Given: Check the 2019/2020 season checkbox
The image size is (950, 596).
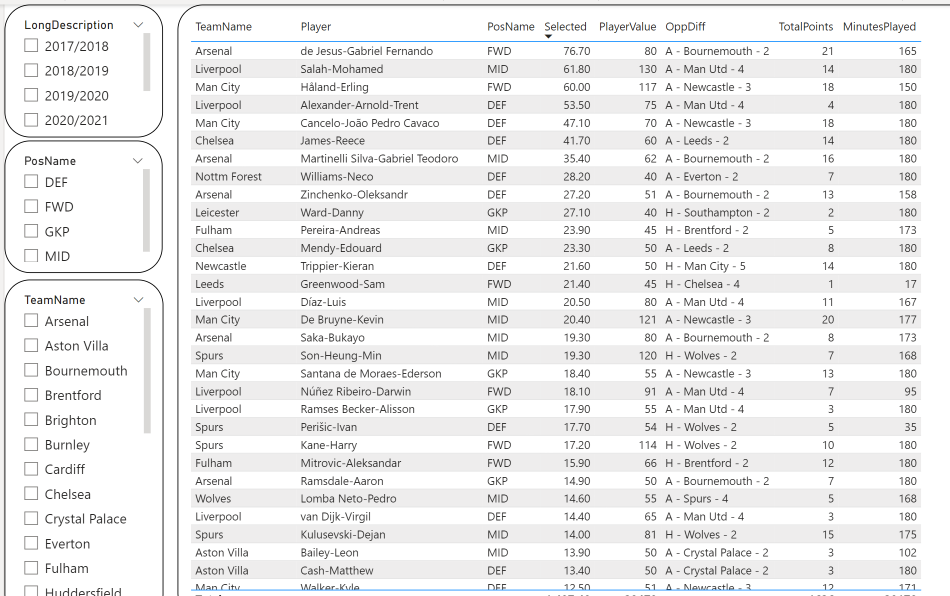Looking at the screenshot, I should point(31,95).
